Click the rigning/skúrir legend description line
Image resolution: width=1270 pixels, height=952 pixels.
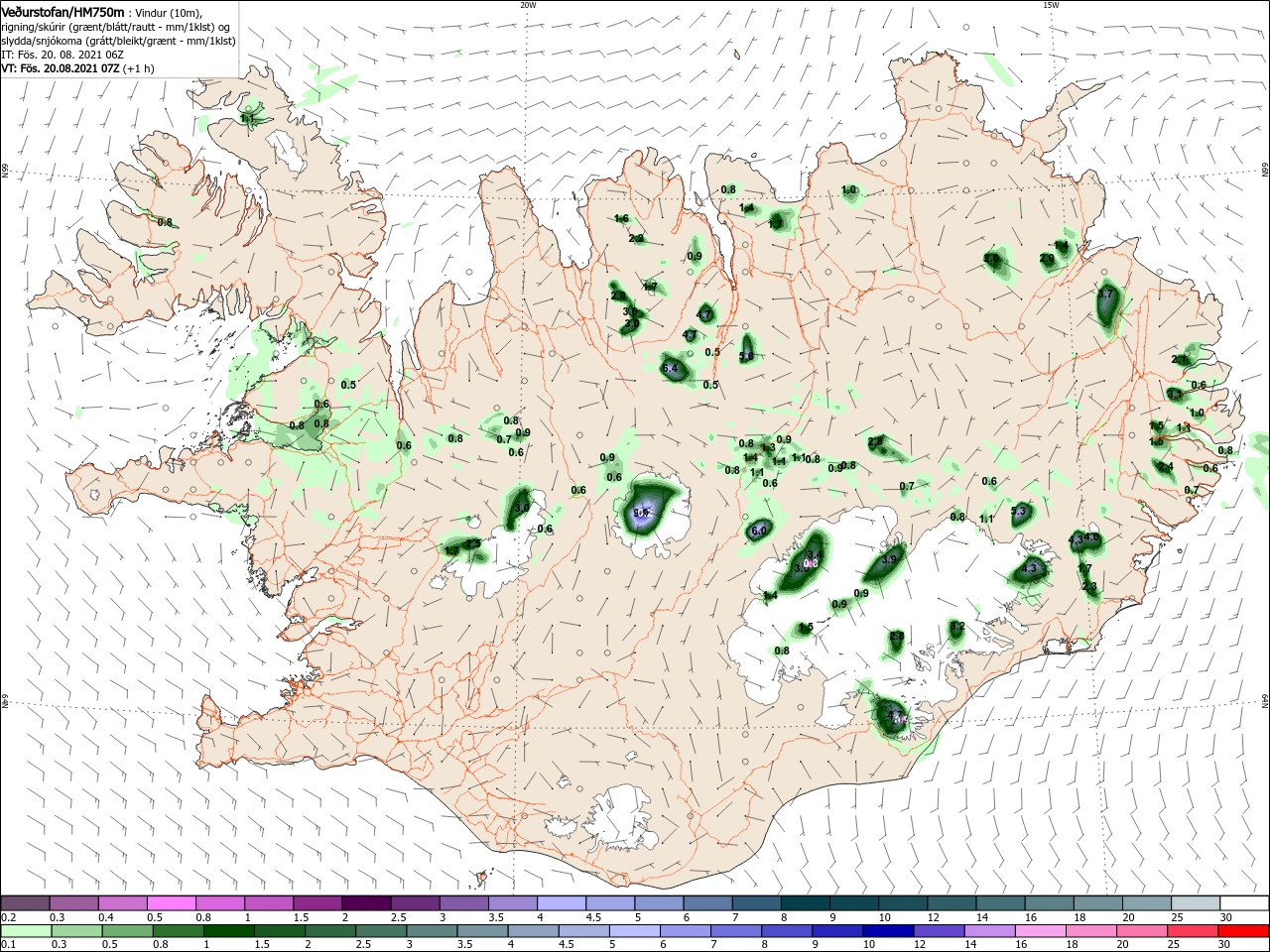click(115, 27)
